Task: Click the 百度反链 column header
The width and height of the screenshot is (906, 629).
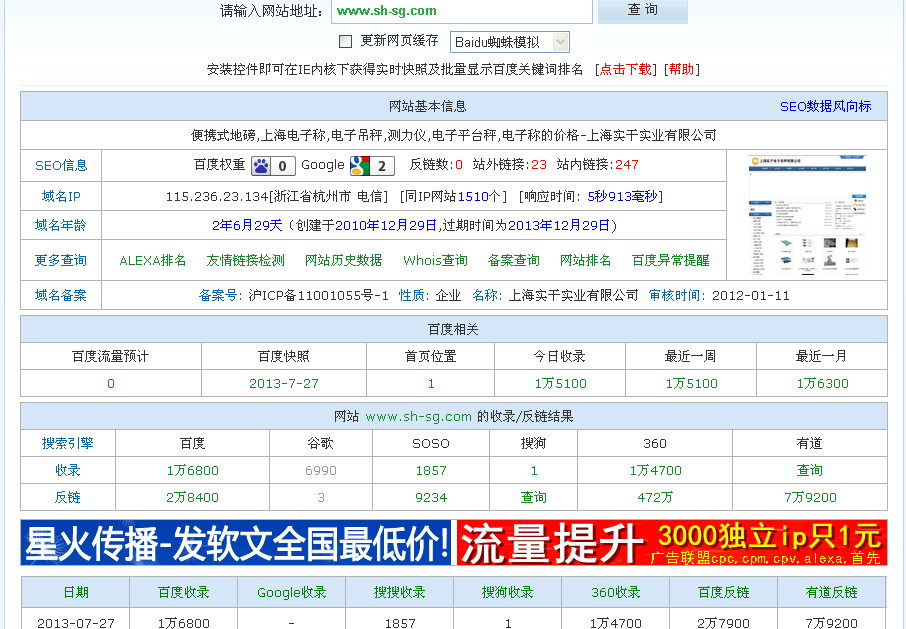Action: pyautogui.click(x=723, y=592)
